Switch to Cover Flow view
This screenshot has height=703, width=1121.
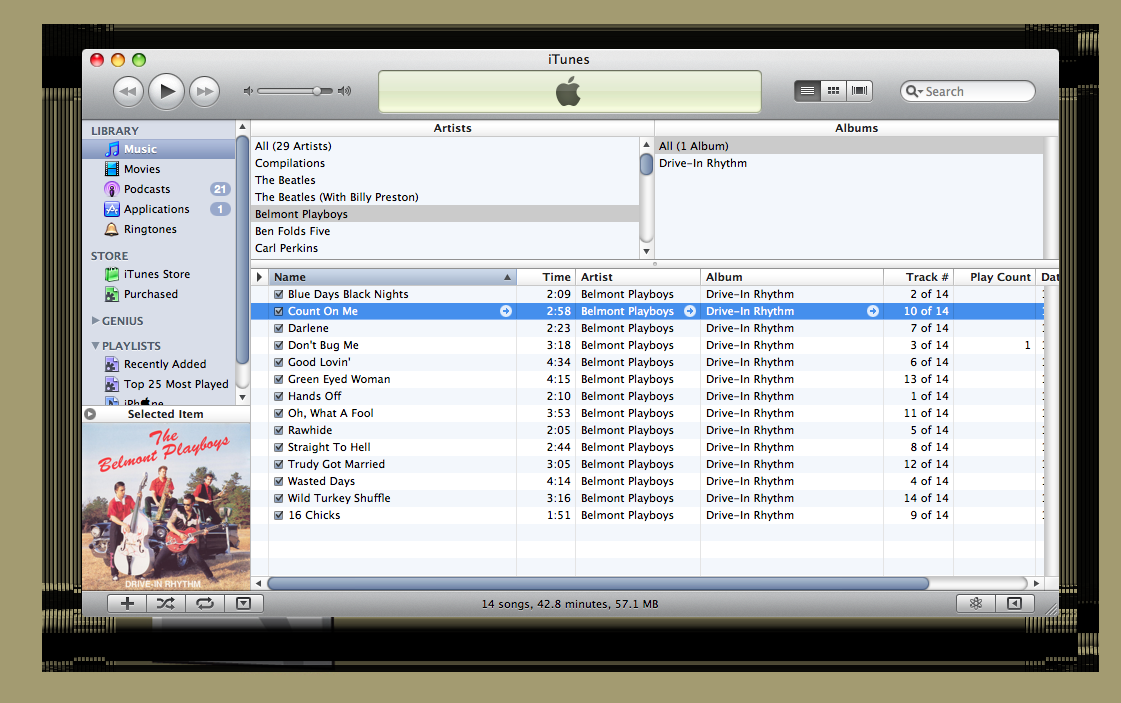(859, 91)
